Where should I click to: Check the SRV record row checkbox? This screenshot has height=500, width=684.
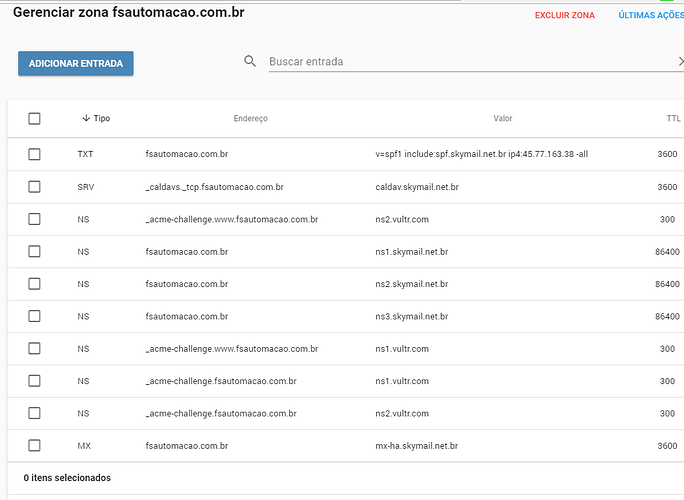coord(34,187)
